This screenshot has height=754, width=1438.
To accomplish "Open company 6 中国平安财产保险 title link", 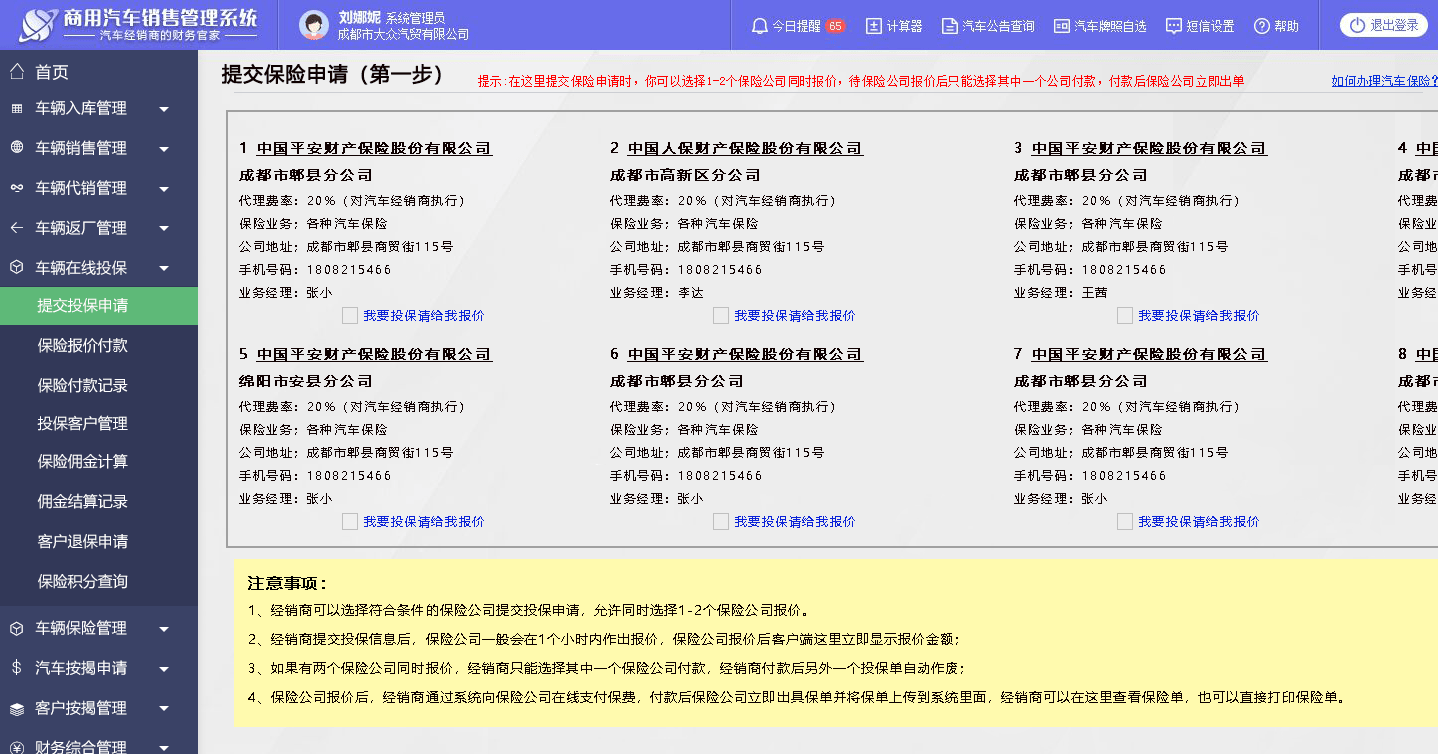I will [x=745, y=354].
